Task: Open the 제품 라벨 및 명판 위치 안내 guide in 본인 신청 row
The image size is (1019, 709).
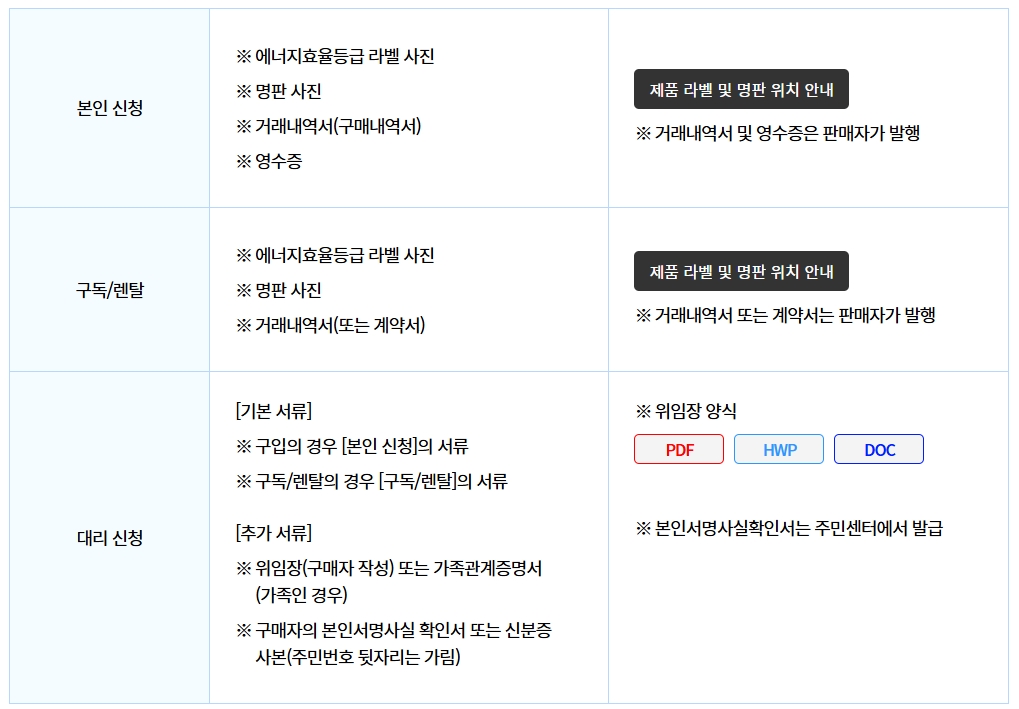Action: click(x=741, y=89)
